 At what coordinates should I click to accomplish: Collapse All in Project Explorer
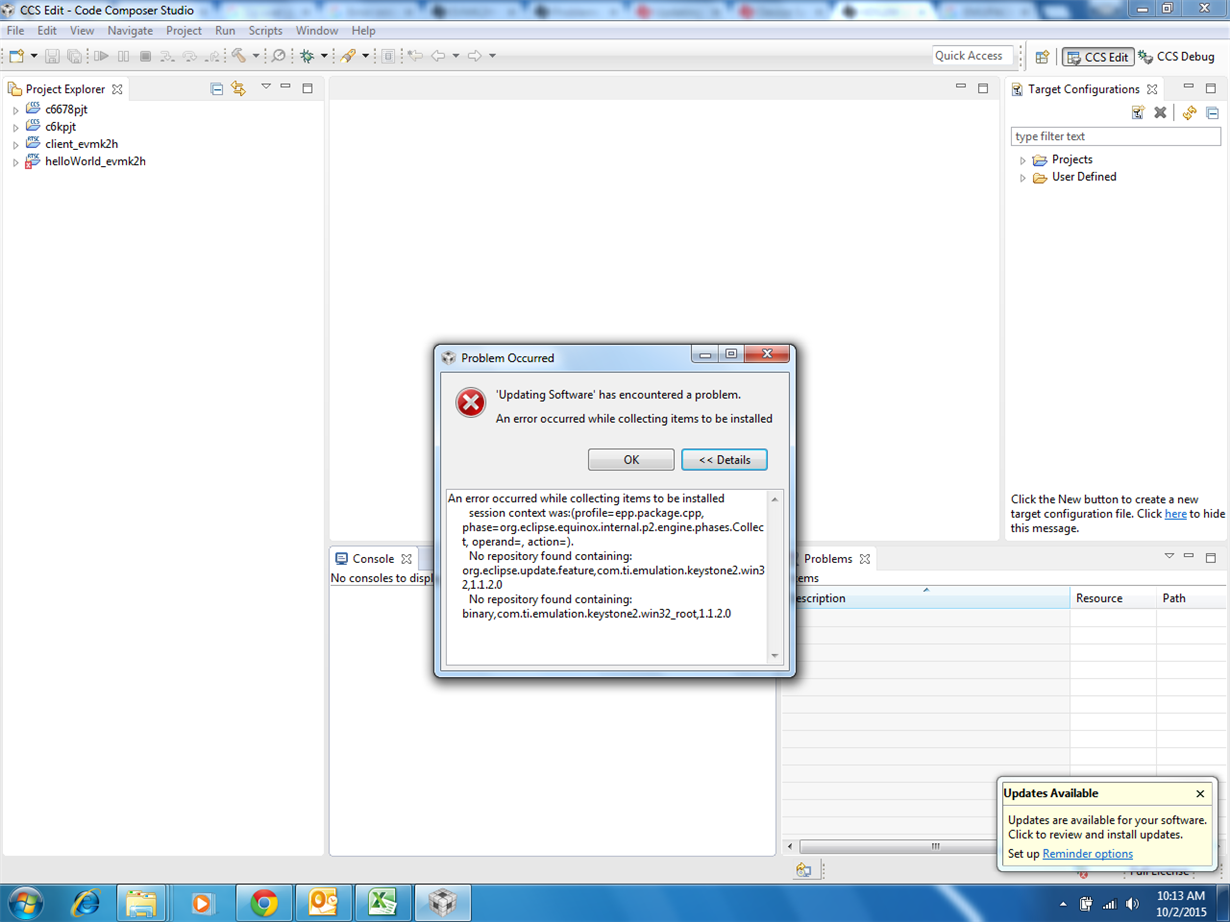pos(217,89)
